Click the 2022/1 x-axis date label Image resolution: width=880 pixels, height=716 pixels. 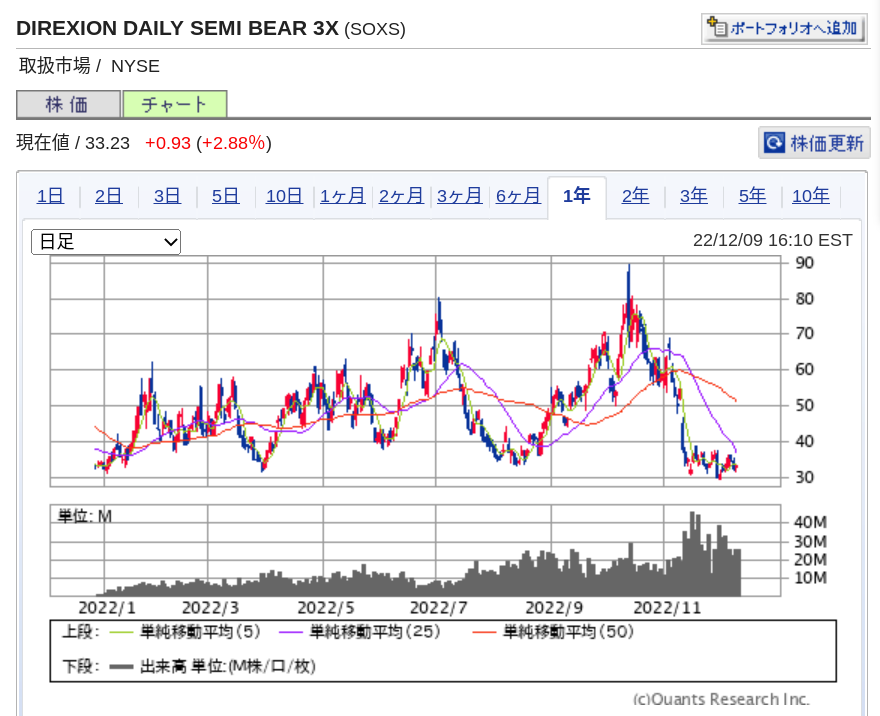[x=107, y=608]
